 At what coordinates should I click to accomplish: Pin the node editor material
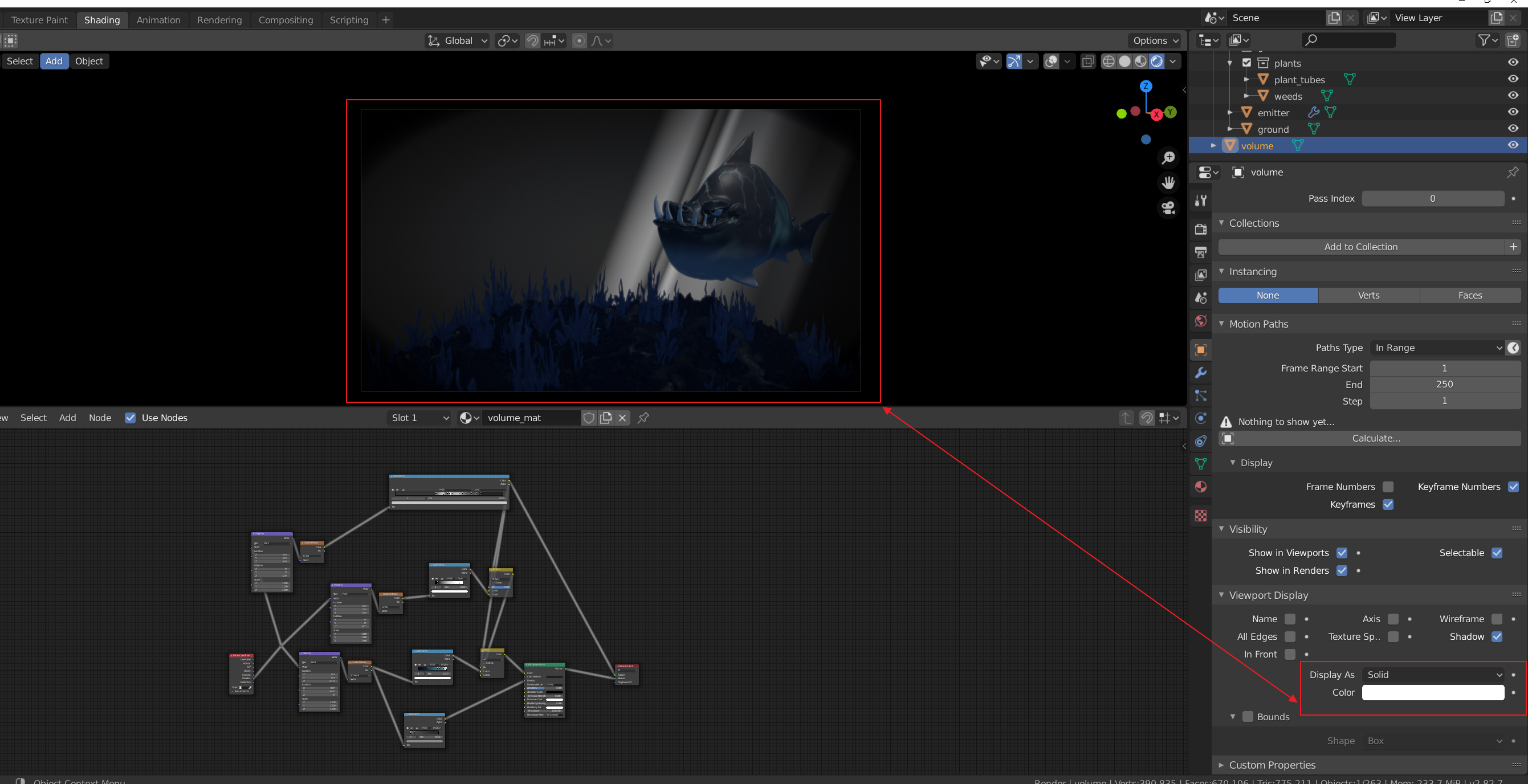coord(643,418)
